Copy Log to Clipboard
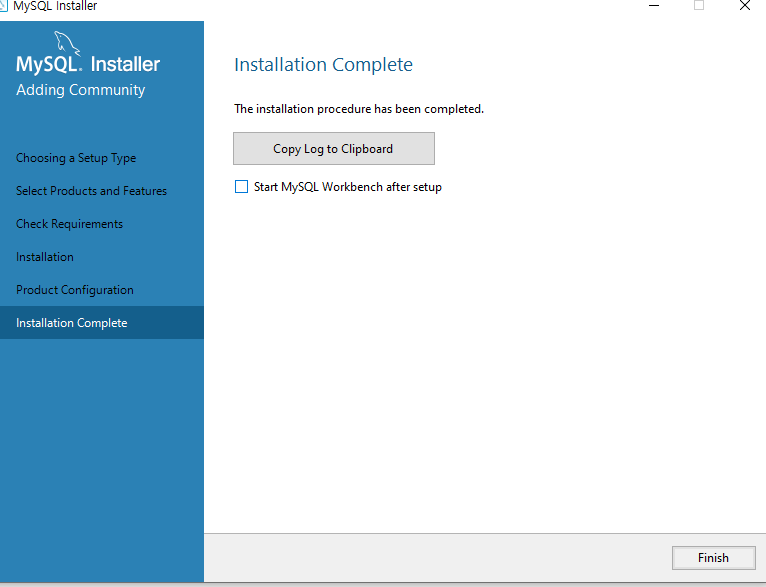 [334, 148]
